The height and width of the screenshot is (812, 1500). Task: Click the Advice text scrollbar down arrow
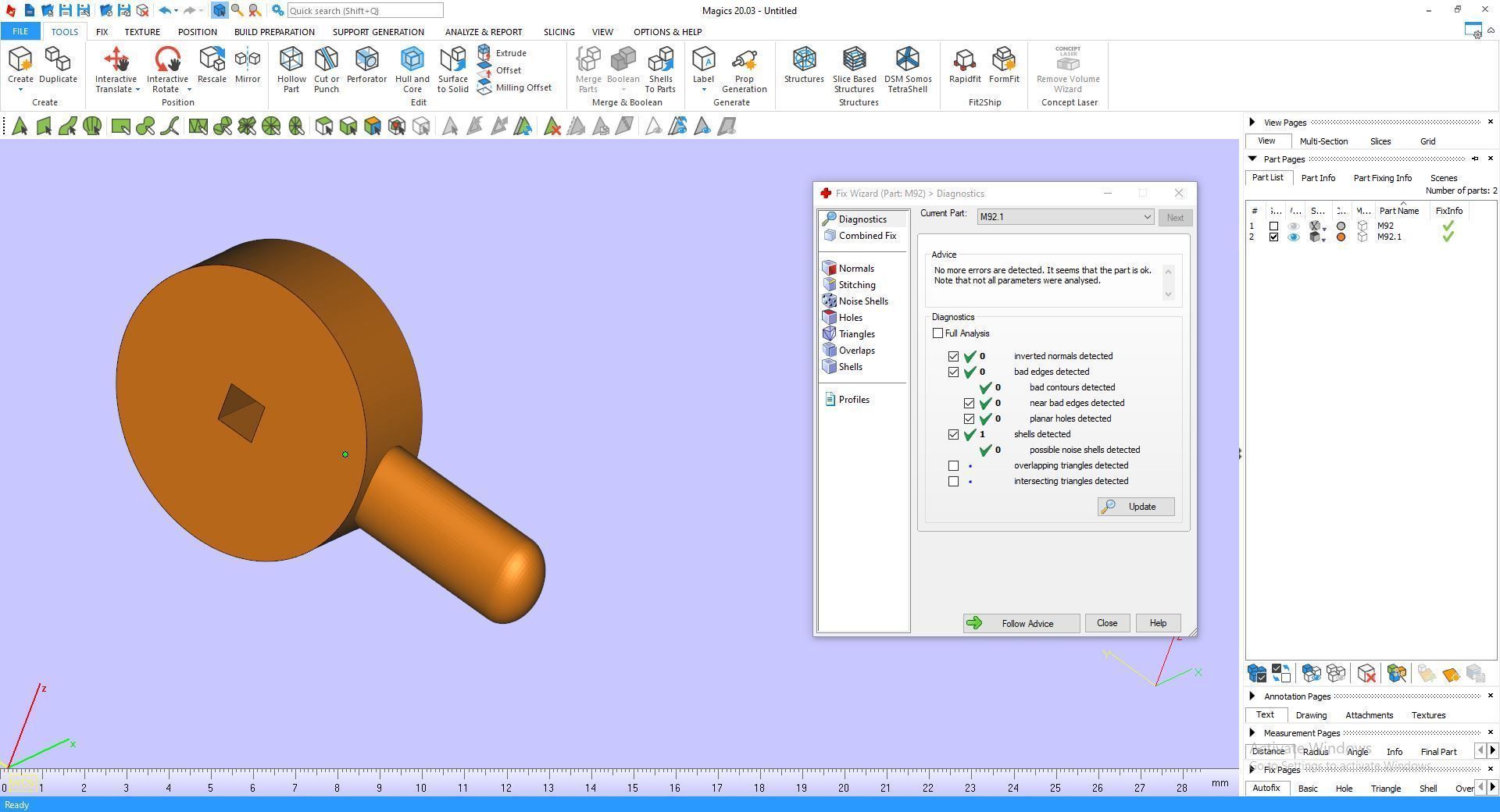coord(1168,294)
